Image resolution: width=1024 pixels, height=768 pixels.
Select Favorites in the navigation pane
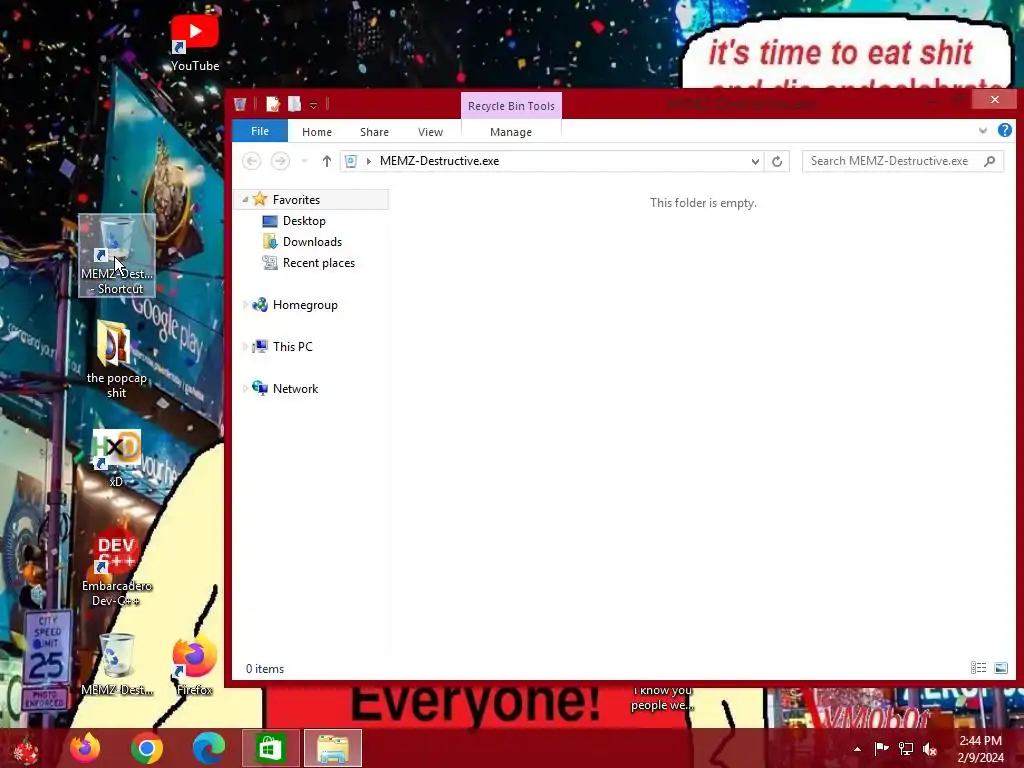(296, 200)
